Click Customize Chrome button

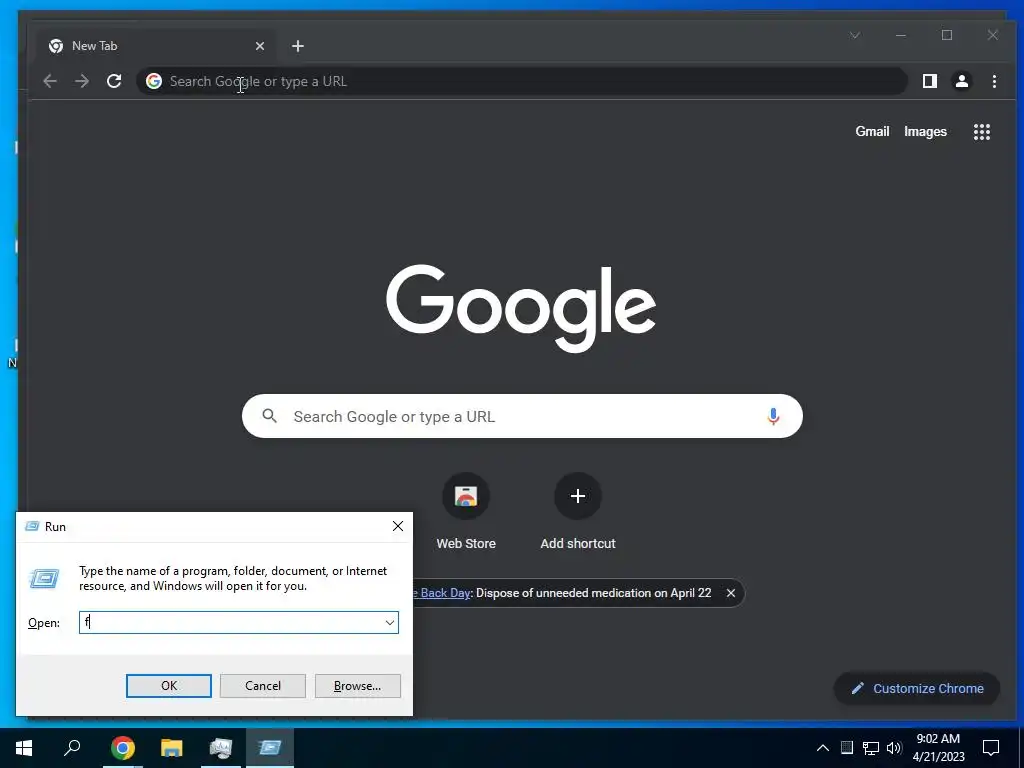[917, 688]
